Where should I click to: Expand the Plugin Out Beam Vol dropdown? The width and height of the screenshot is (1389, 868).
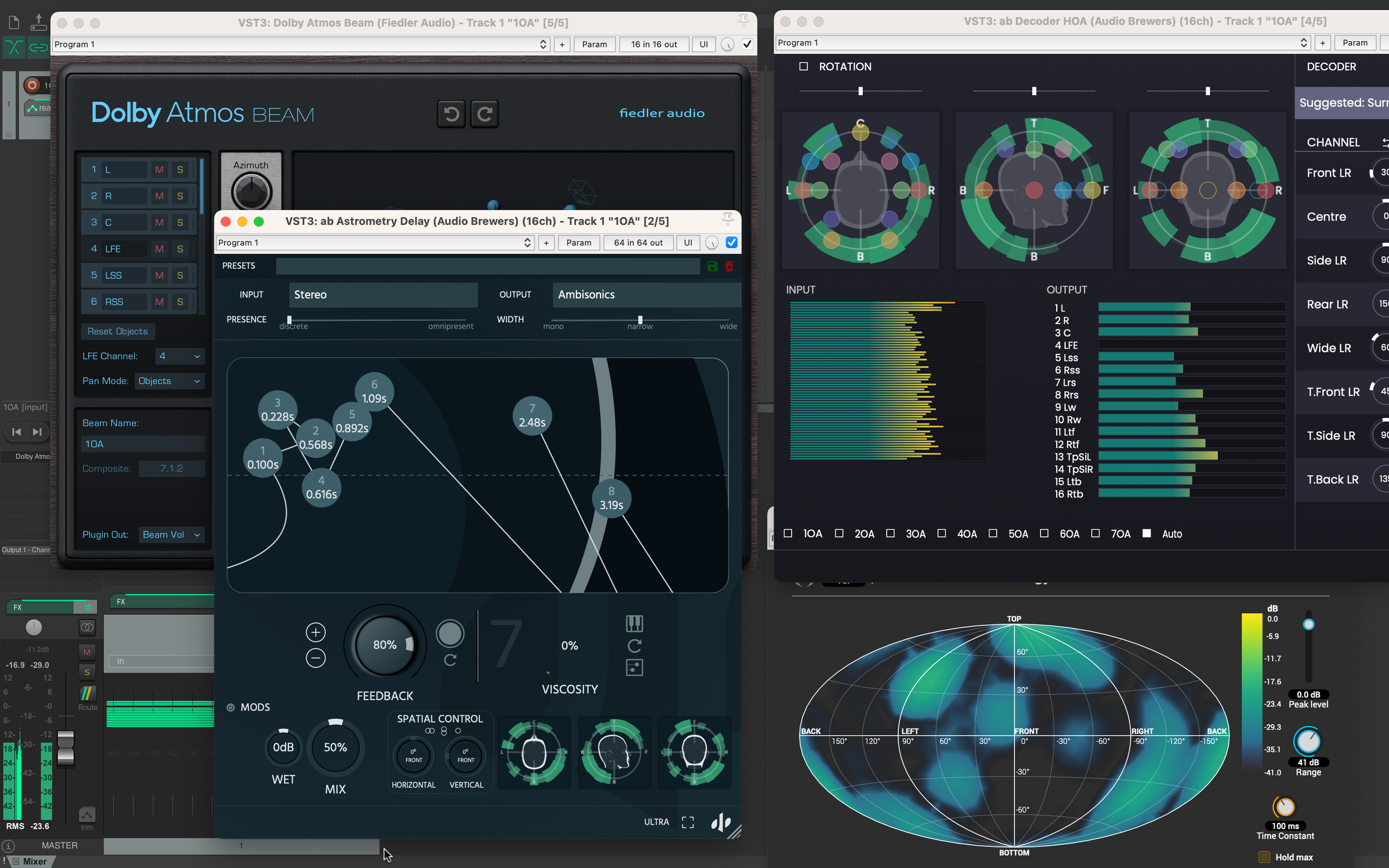tap(171, 534)
